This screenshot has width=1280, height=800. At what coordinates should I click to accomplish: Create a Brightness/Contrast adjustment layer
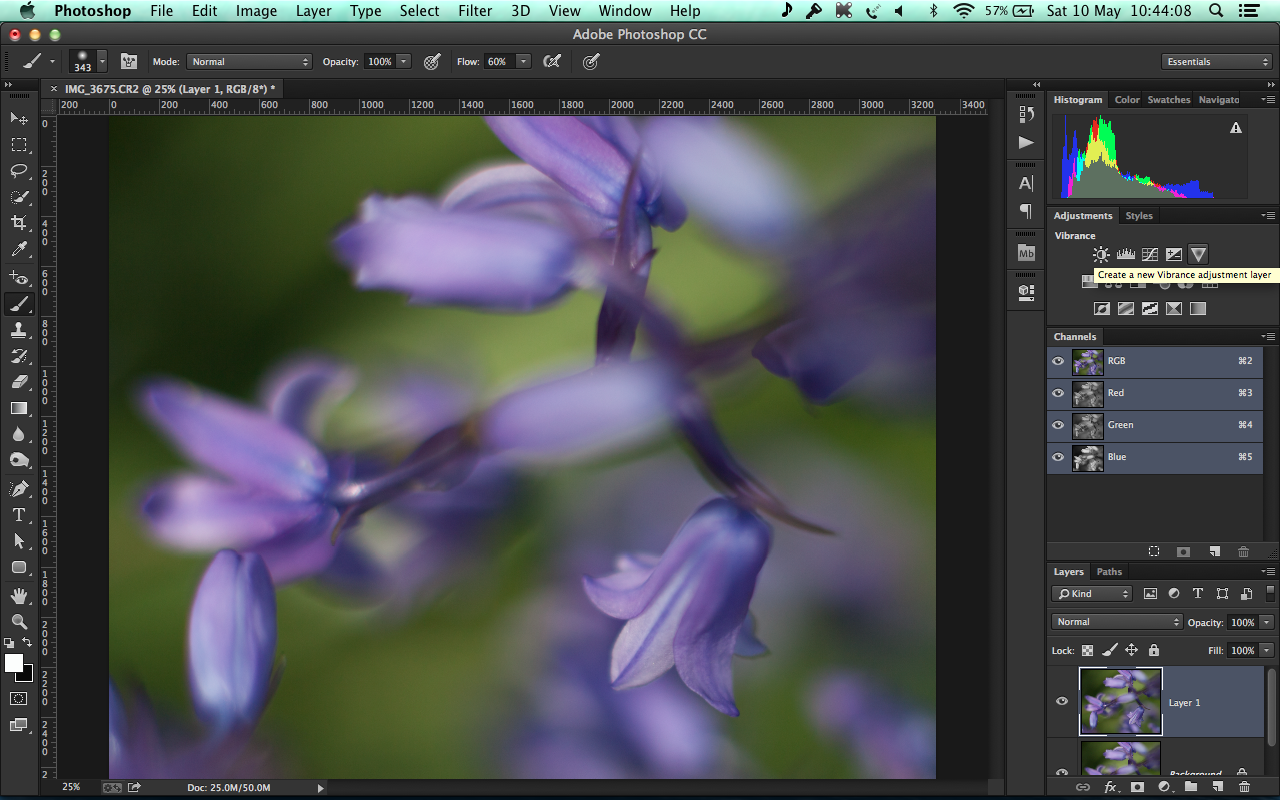1101,255
